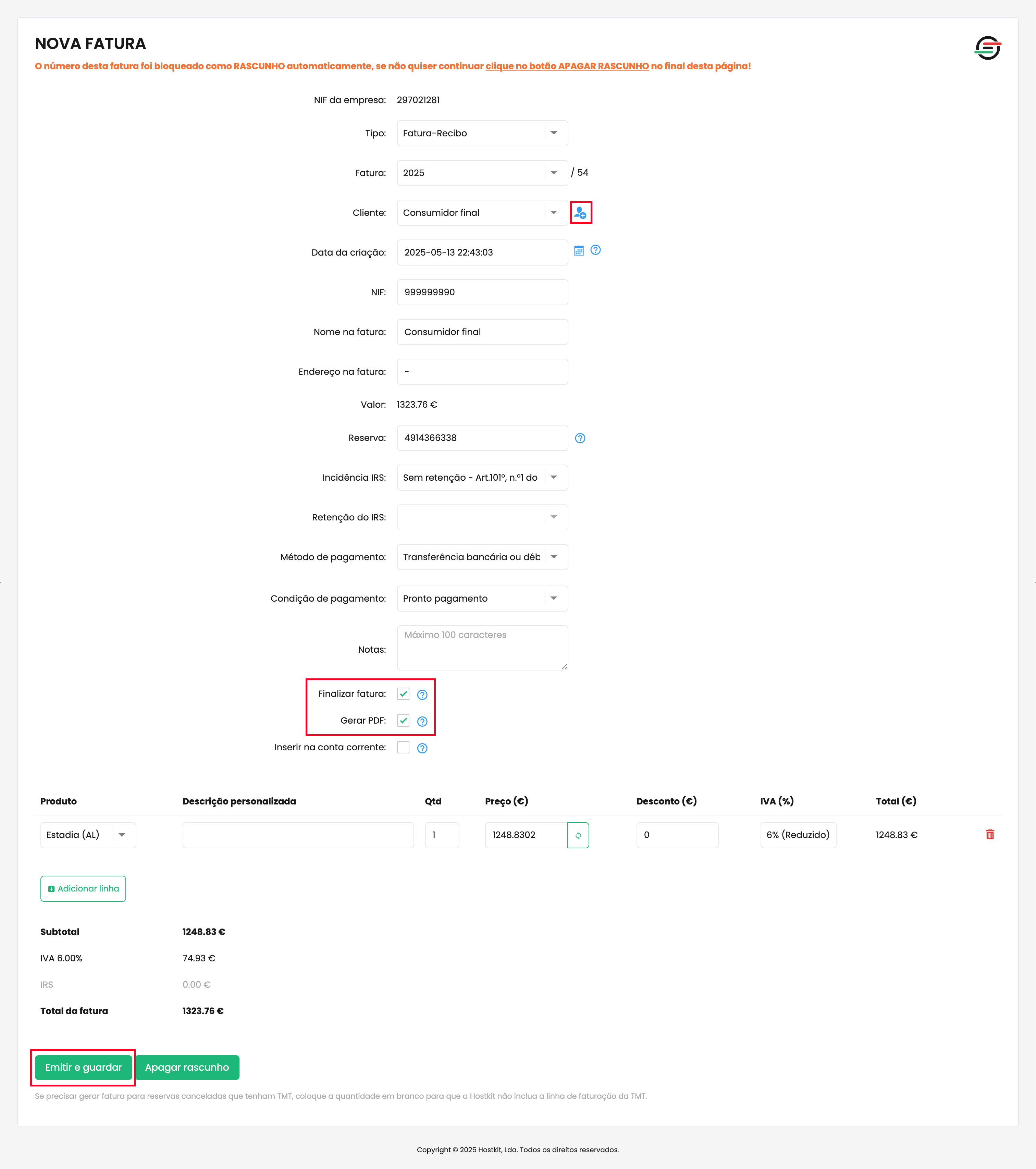Delete the Estadia (AL) line with trash icon

(x=990, y=834)
